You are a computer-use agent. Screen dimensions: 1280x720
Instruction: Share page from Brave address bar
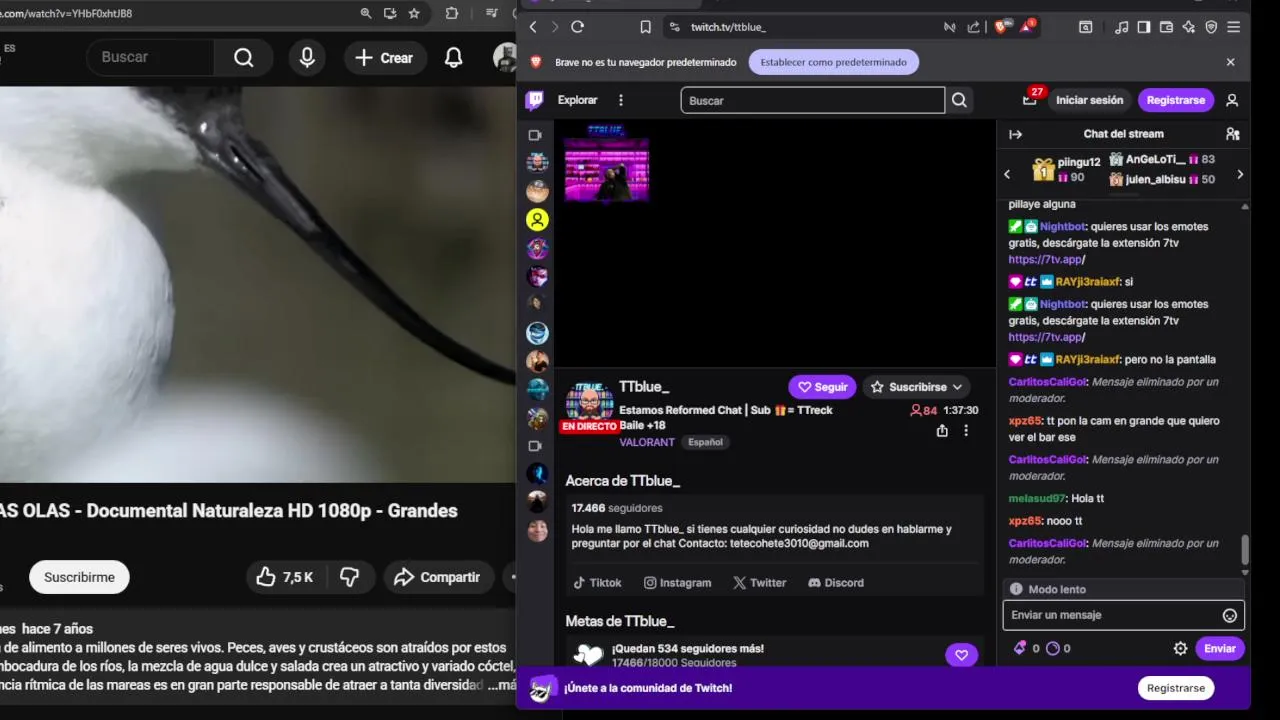974,27
